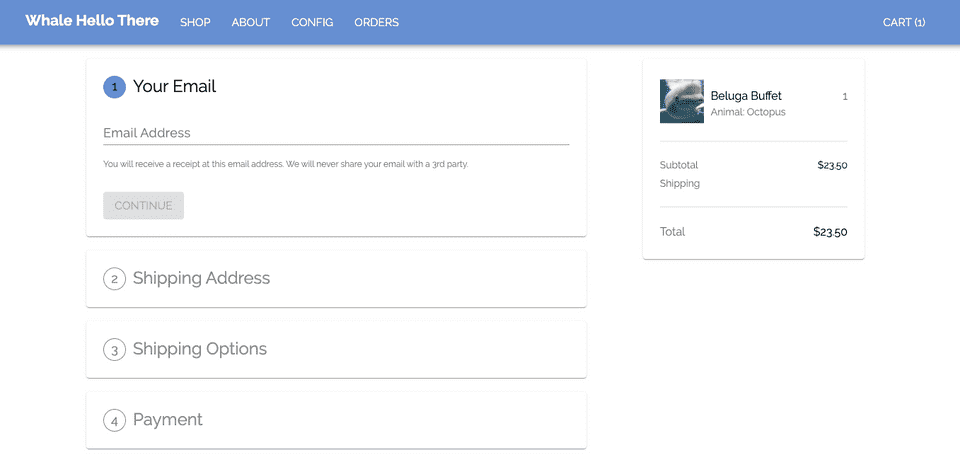View the ORDERS page
Image resolution: width=960 pixels, height=472 pixels.
click(377, 22)
